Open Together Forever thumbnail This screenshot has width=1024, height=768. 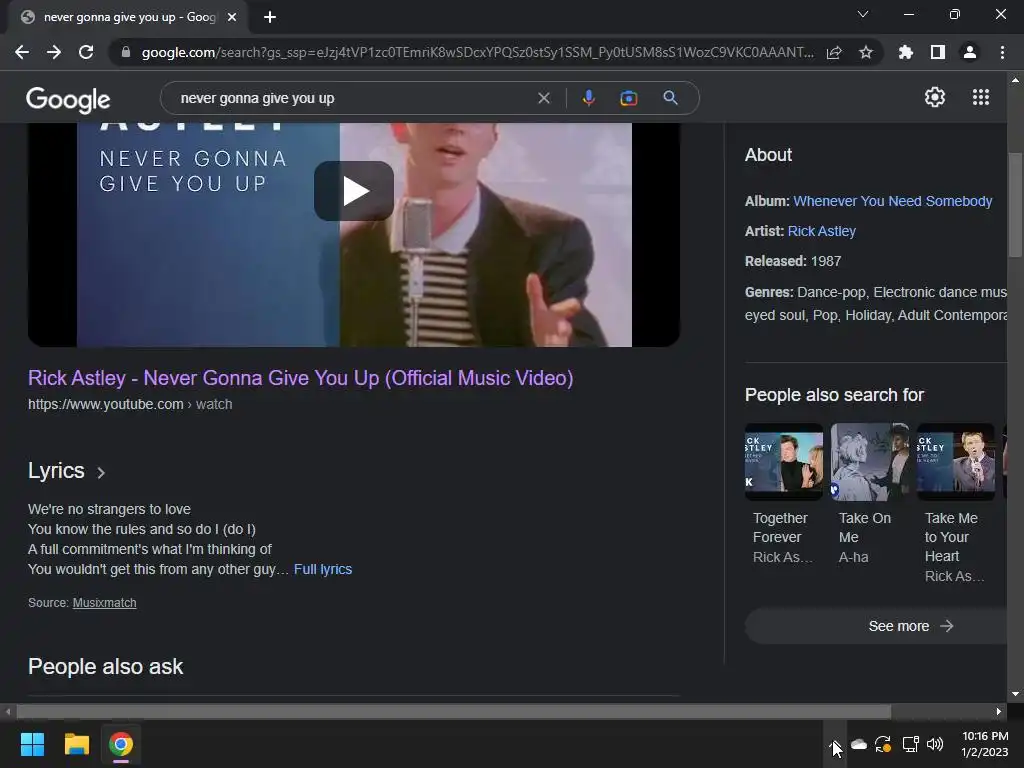click(x=784, y=462)
